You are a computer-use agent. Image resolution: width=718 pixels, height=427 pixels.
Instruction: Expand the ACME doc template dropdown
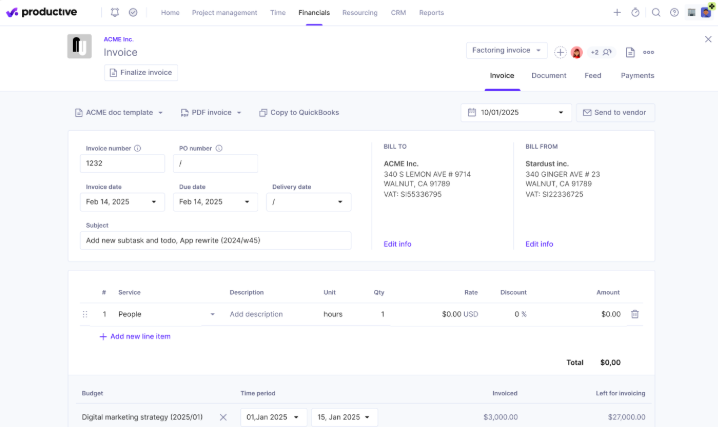pos(119,113)
